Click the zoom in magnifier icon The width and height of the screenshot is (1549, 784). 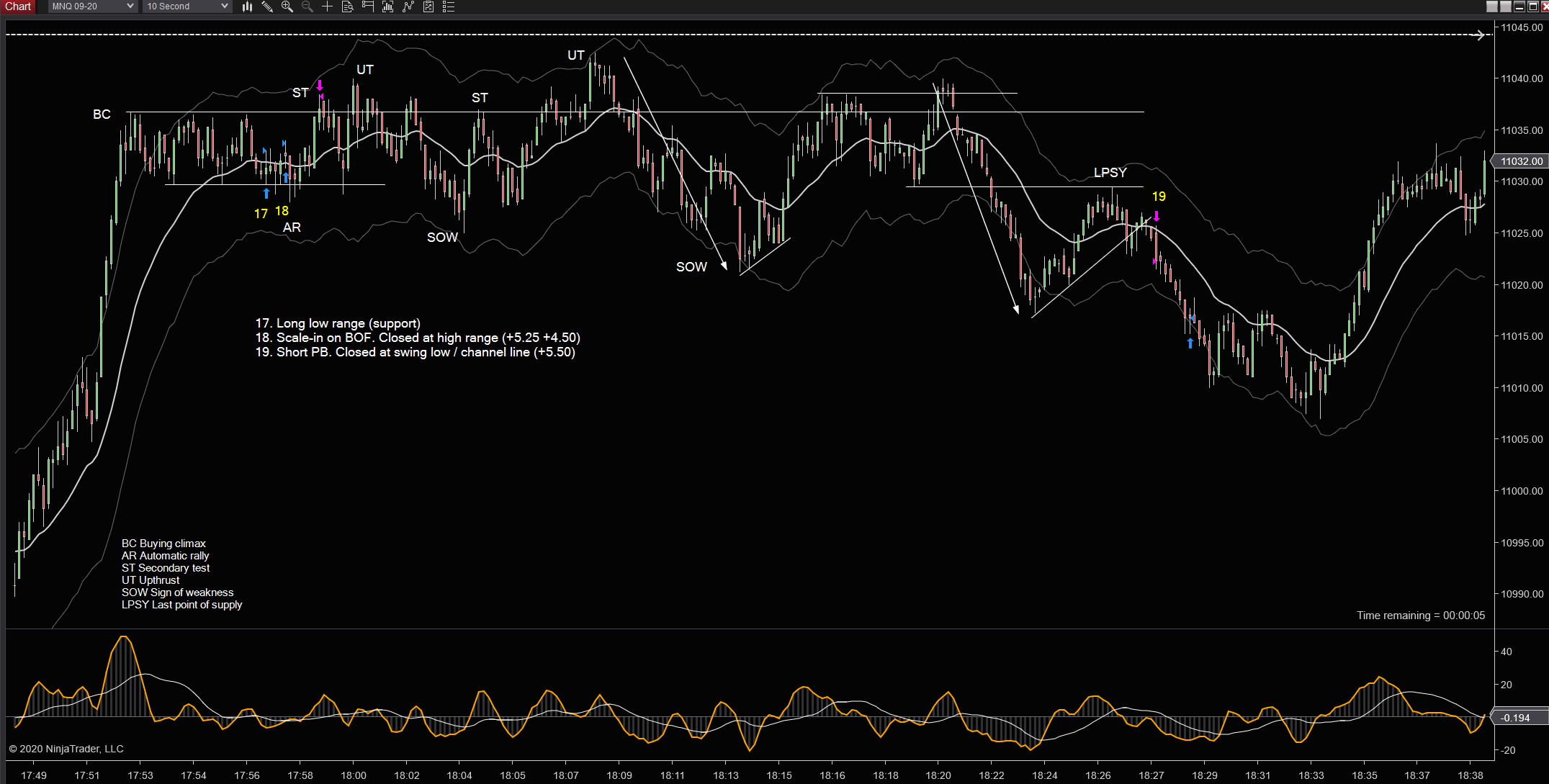(287, 6)
